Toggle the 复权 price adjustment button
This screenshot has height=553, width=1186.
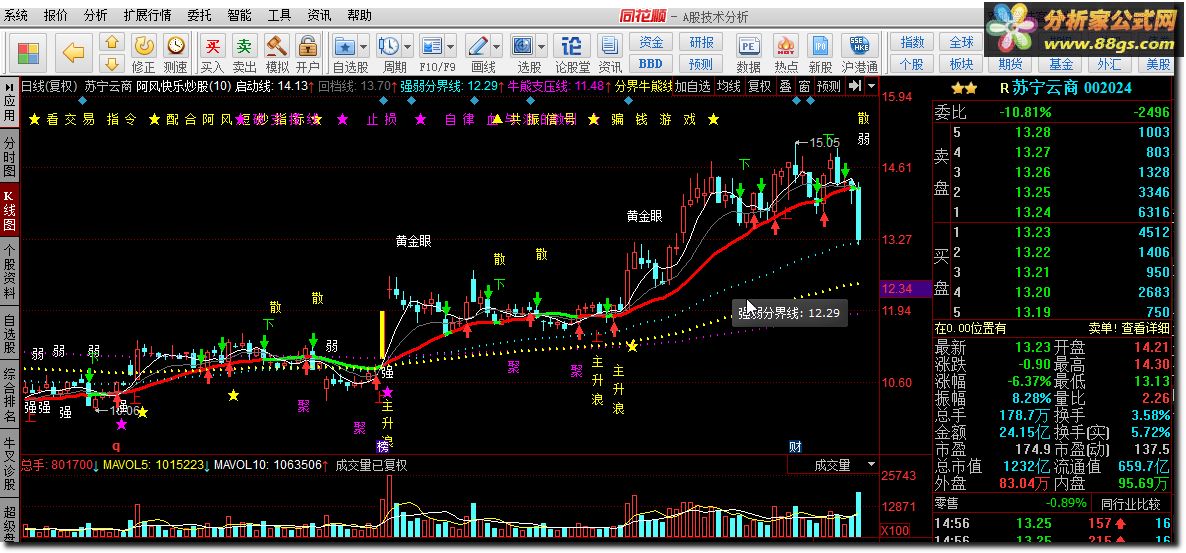759,86
